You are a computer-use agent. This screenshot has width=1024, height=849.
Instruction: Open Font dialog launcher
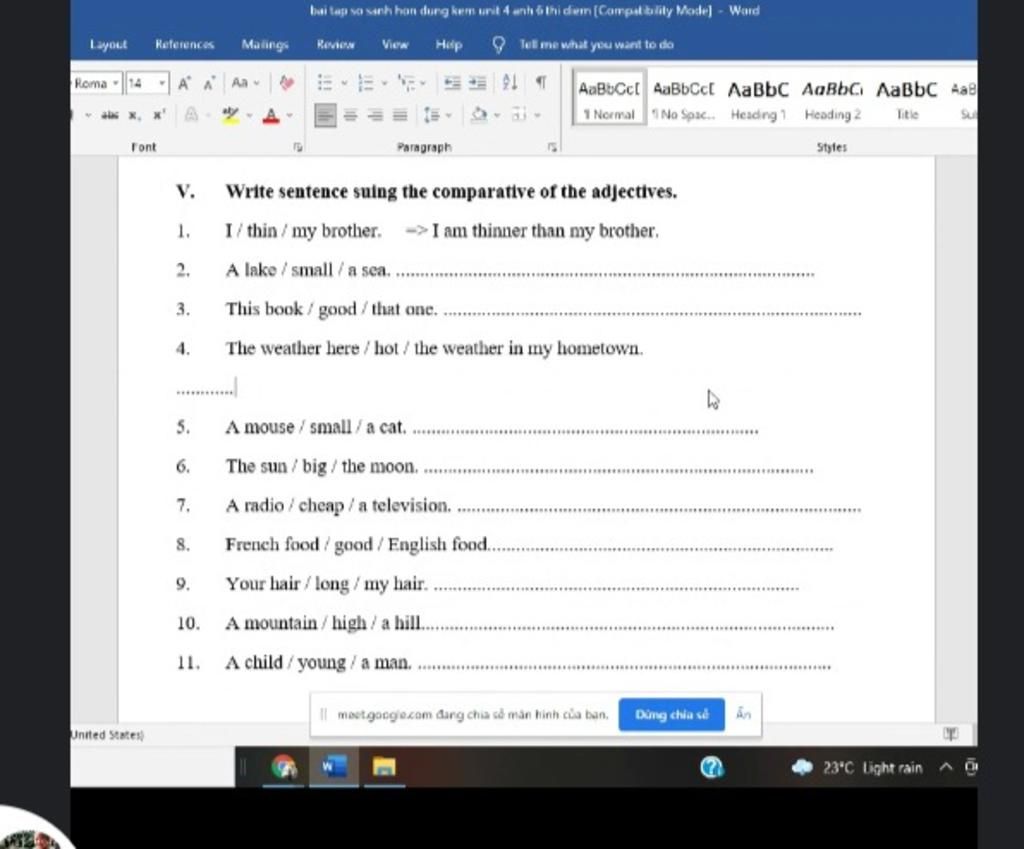tap(298, 148)
